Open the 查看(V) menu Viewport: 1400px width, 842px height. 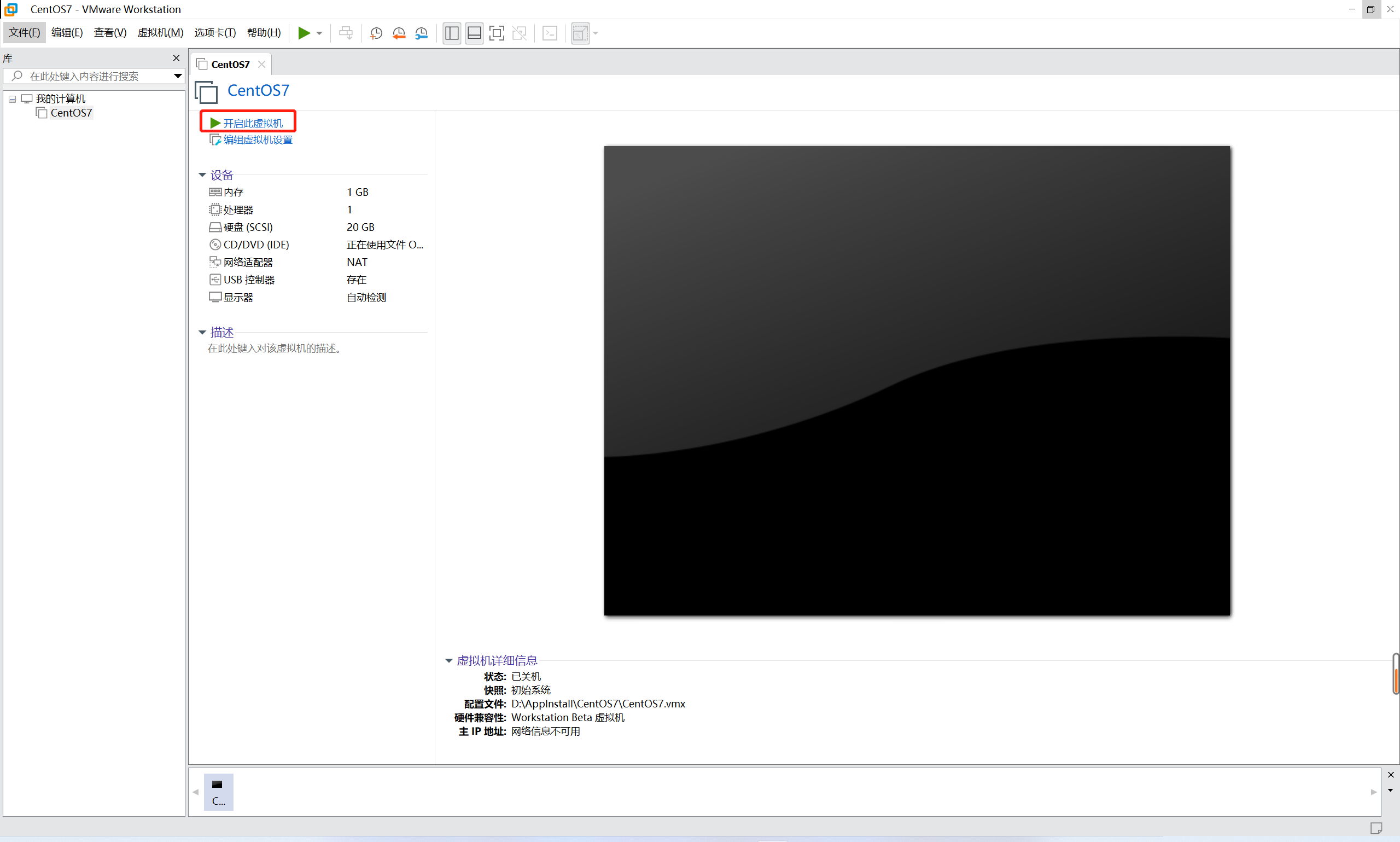pos(110,32)
